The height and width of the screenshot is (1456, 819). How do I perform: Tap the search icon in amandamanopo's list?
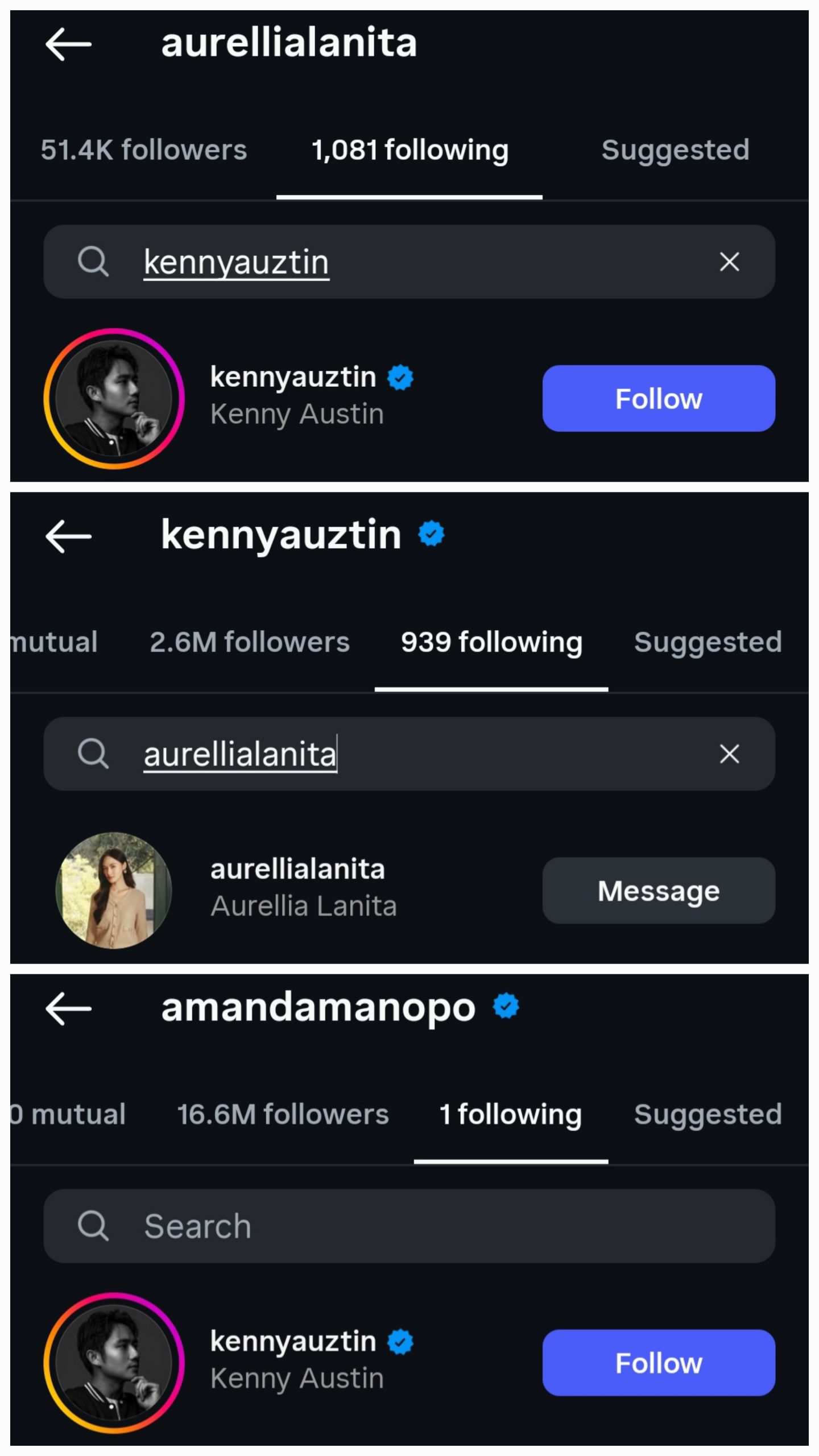click(x=93, y=1225)
